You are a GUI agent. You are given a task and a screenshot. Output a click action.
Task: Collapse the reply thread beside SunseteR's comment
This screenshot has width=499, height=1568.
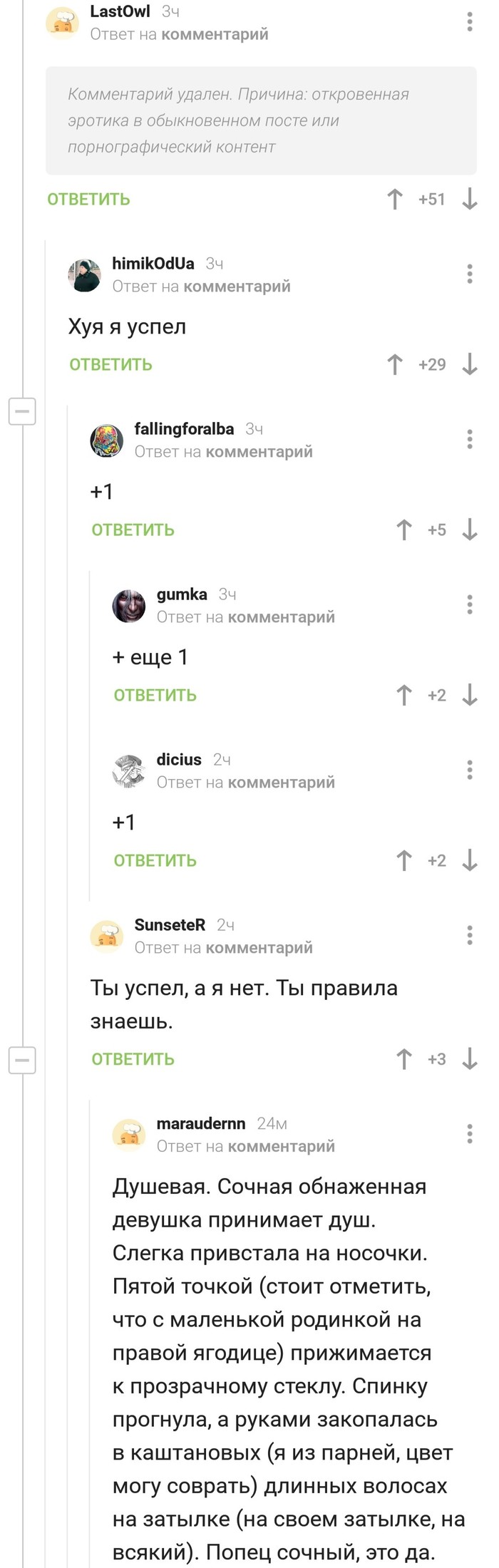coord(22,1061)
